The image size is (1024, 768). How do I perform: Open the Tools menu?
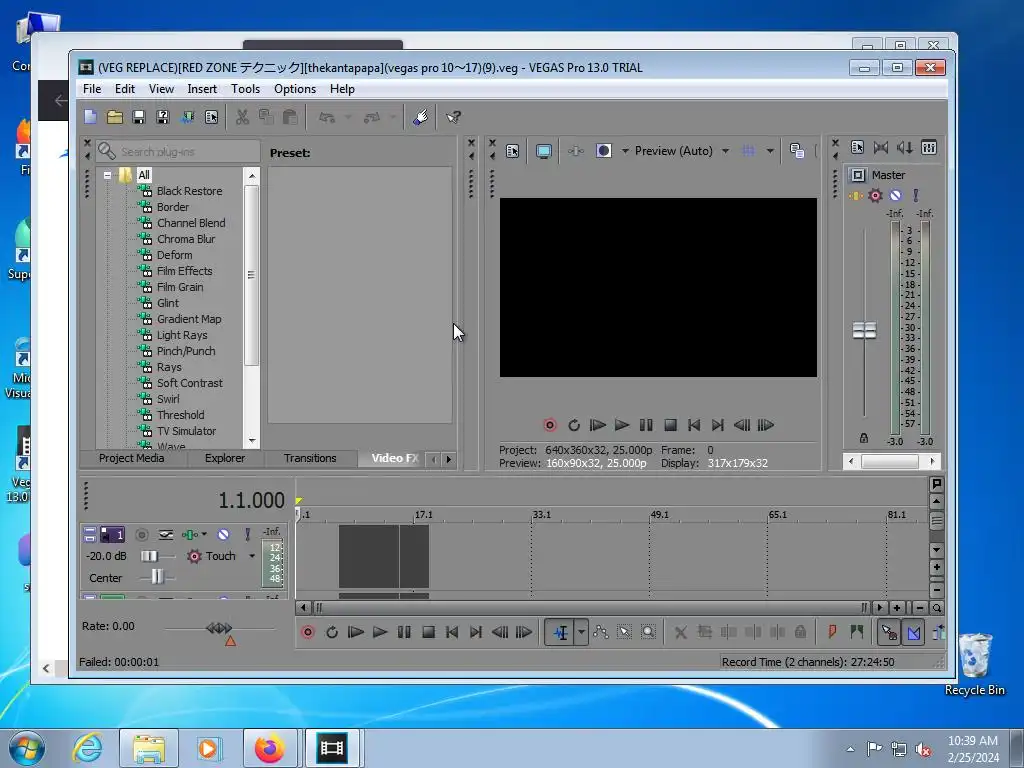point(246,89)
